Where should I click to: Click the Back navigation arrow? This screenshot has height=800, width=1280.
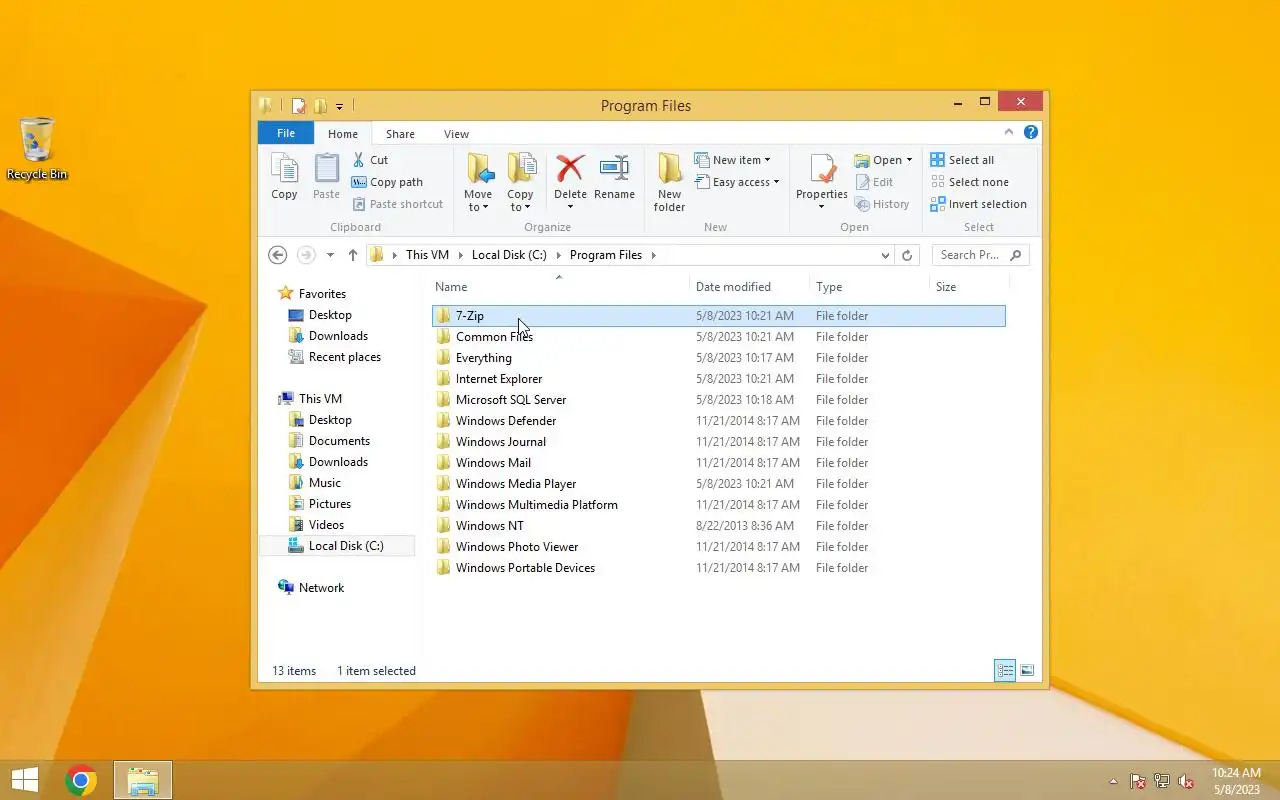(278, 255)
